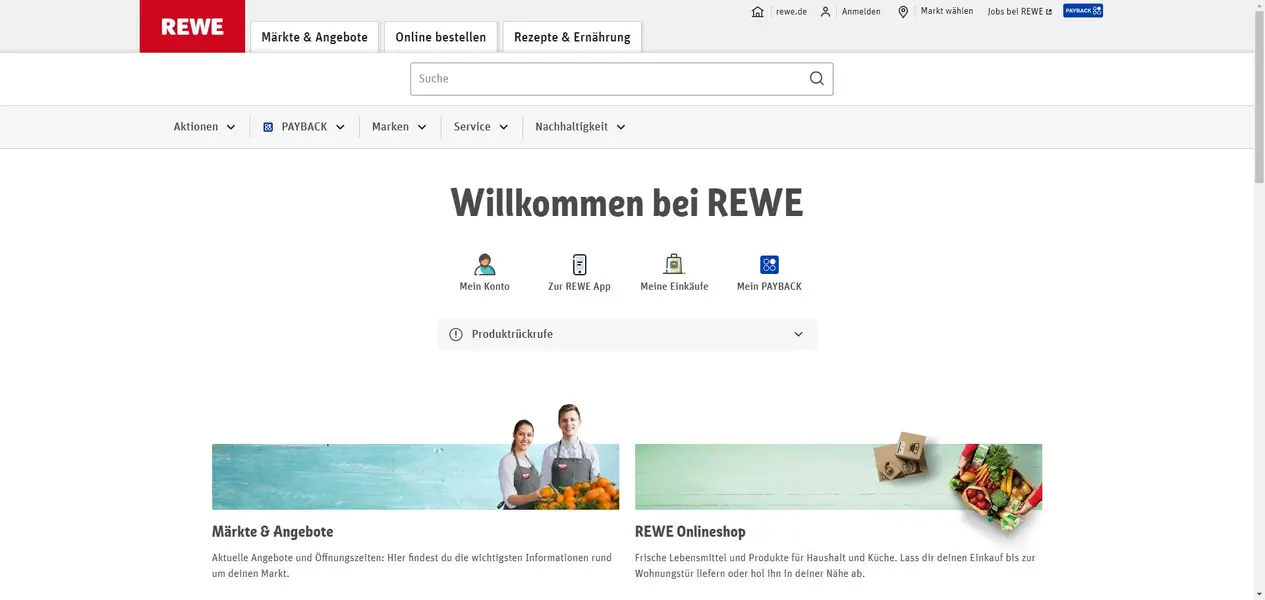Open the Mein Konto icon
The height and width of the screenshot is (600, 1265).
485,264
